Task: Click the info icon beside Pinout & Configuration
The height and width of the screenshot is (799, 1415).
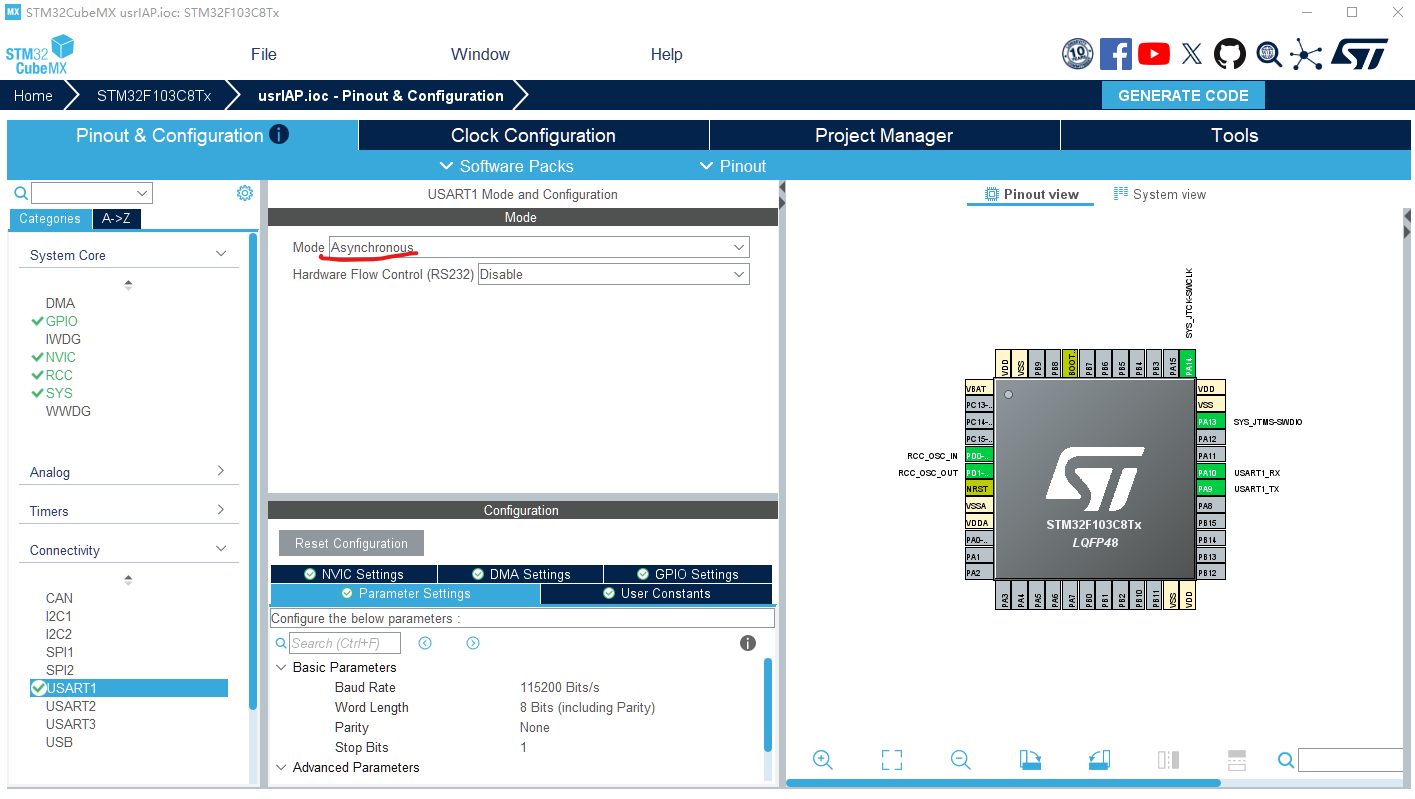Action: pyautogui.click(x=279, y=134)
